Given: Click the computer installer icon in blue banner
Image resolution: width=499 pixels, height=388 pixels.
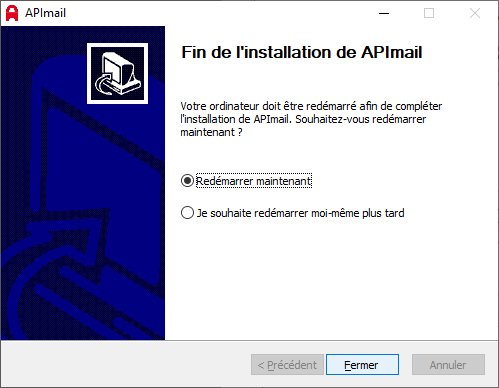Looking at the screenshot, I should 117,73.
